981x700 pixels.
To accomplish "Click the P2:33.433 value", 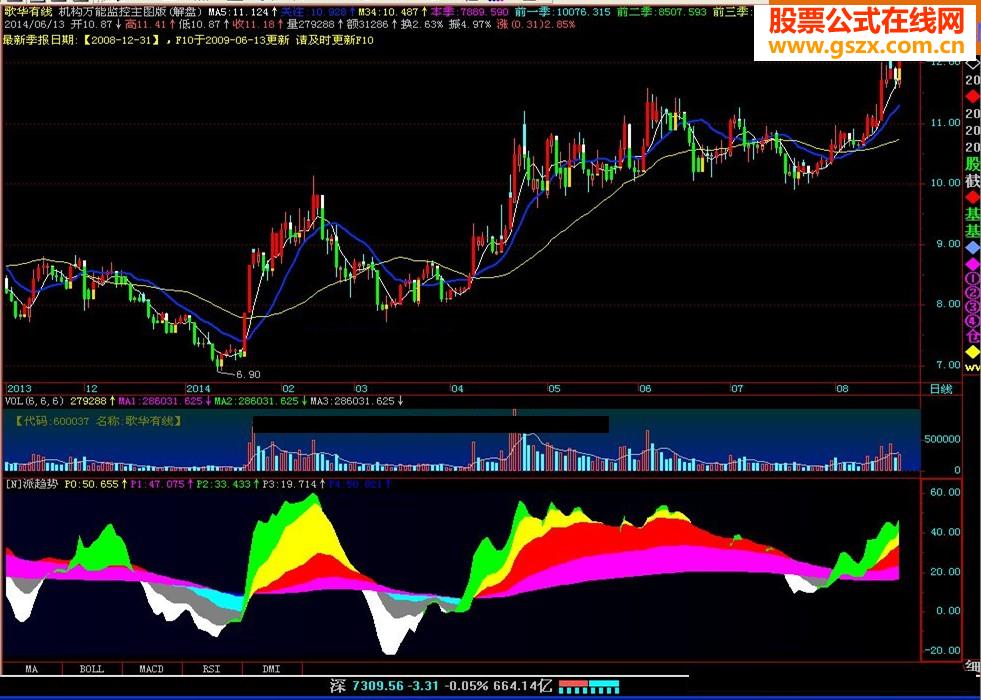I will point(227,484).
